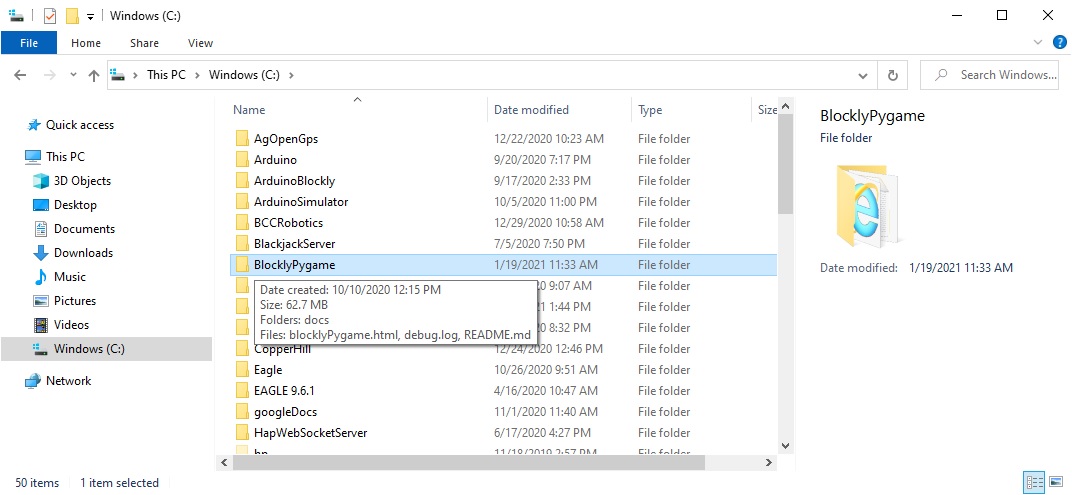Navigate back with the Back arrow
The image size is (1072, 495).
point(20,75)
